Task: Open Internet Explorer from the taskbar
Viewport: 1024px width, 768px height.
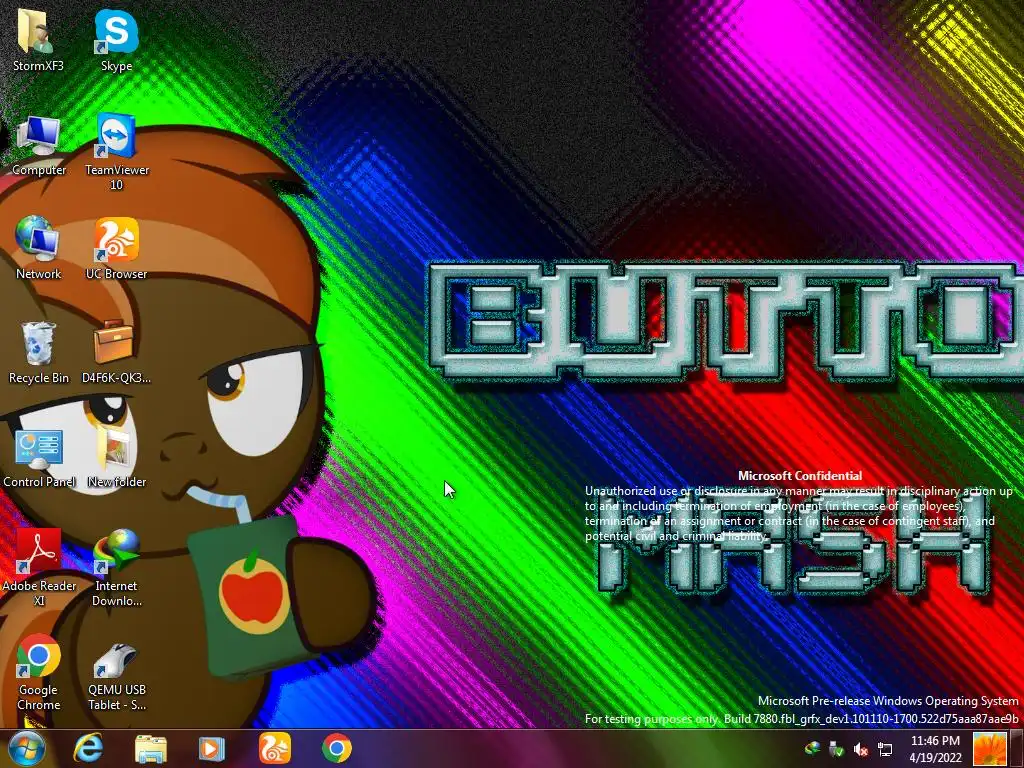Action: coord(88,748)
